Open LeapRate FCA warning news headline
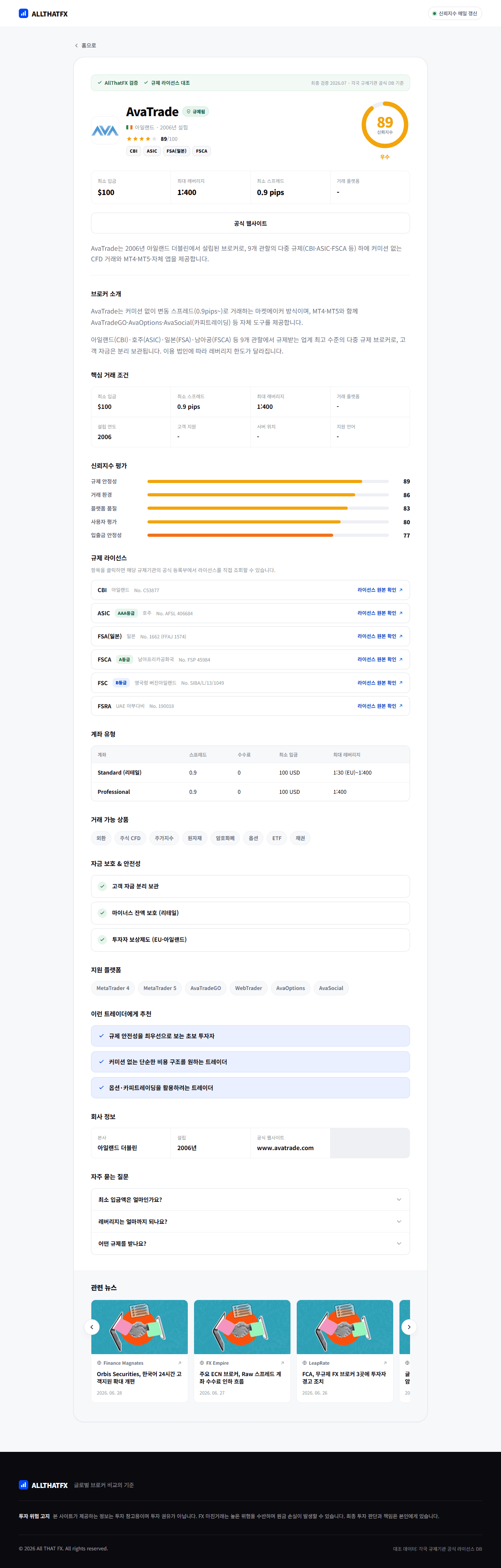The width and height of the screenshot is (501, 1568). point(344,1377)
